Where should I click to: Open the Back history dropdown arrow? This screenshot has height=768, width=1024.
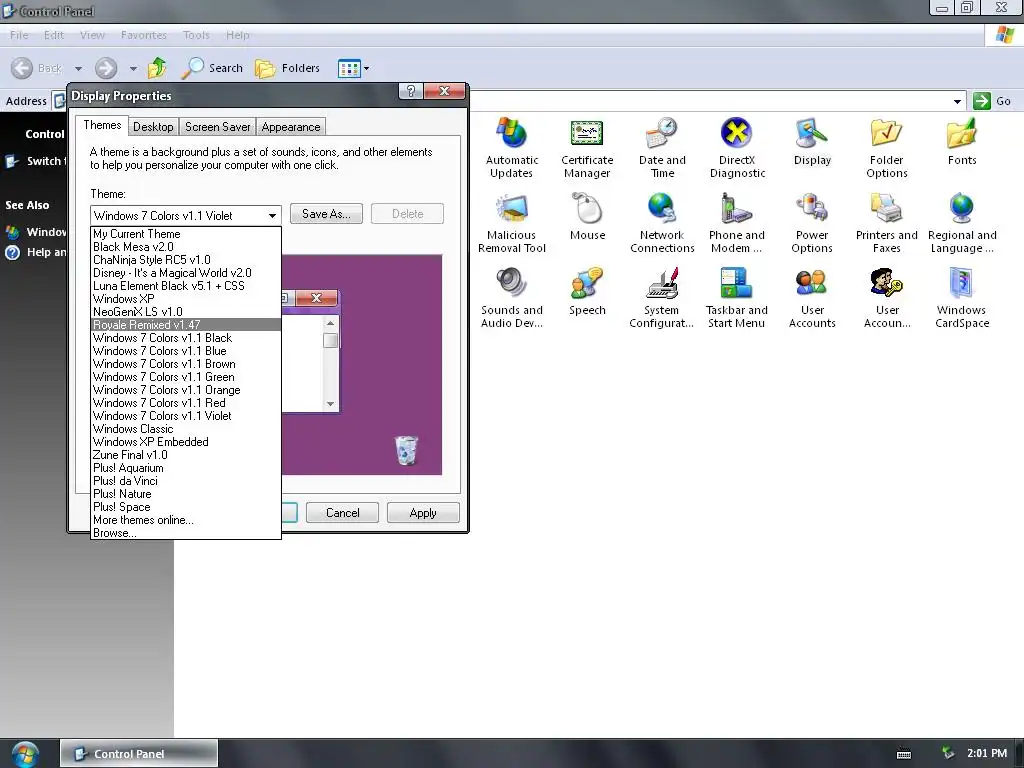(x=78, y=69)
